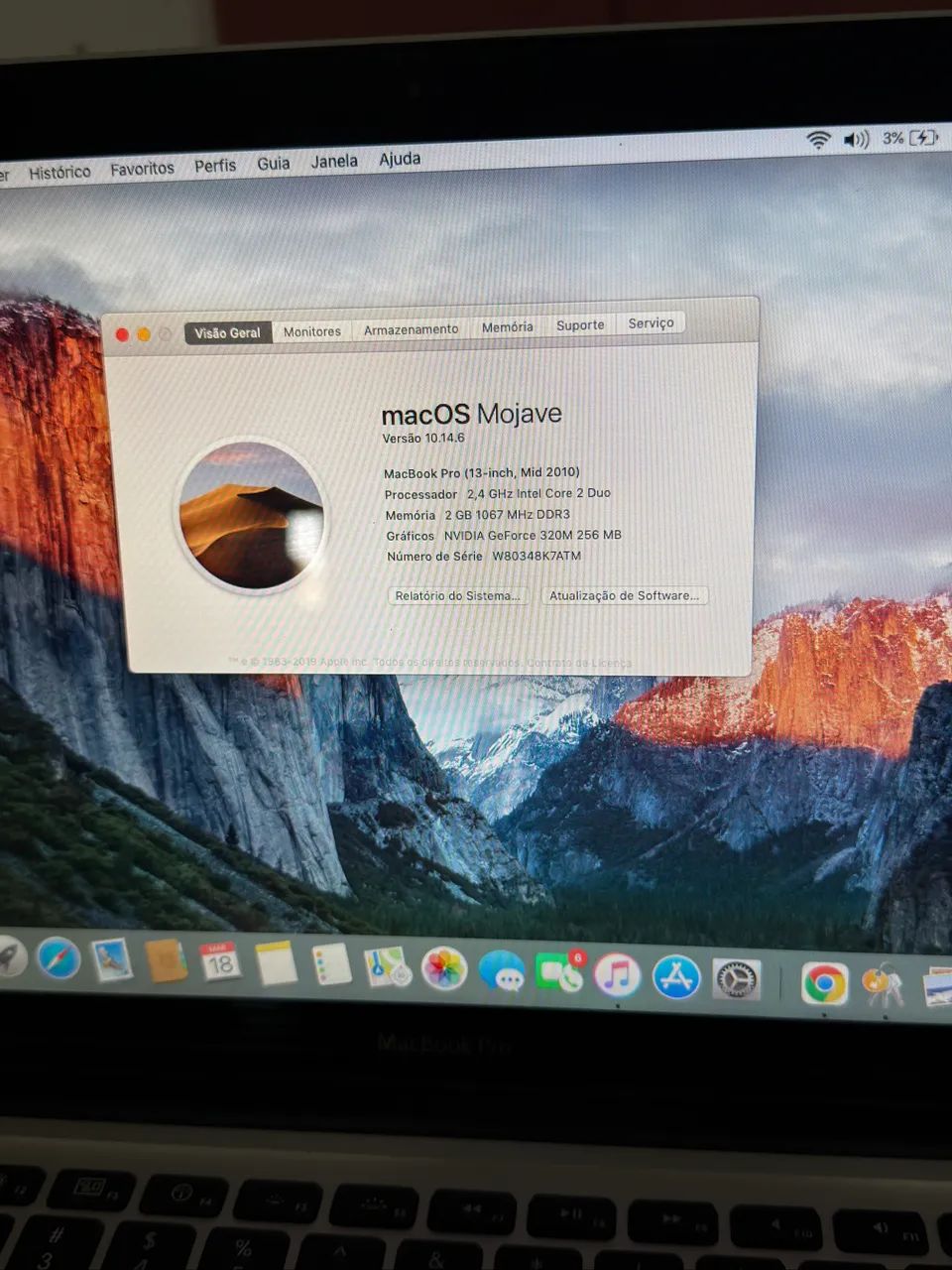Image resolution: width=952 pixels, height=1270 pixels.
Task: Launch the App Store from the Dock
Action: (x=676, y=977)
